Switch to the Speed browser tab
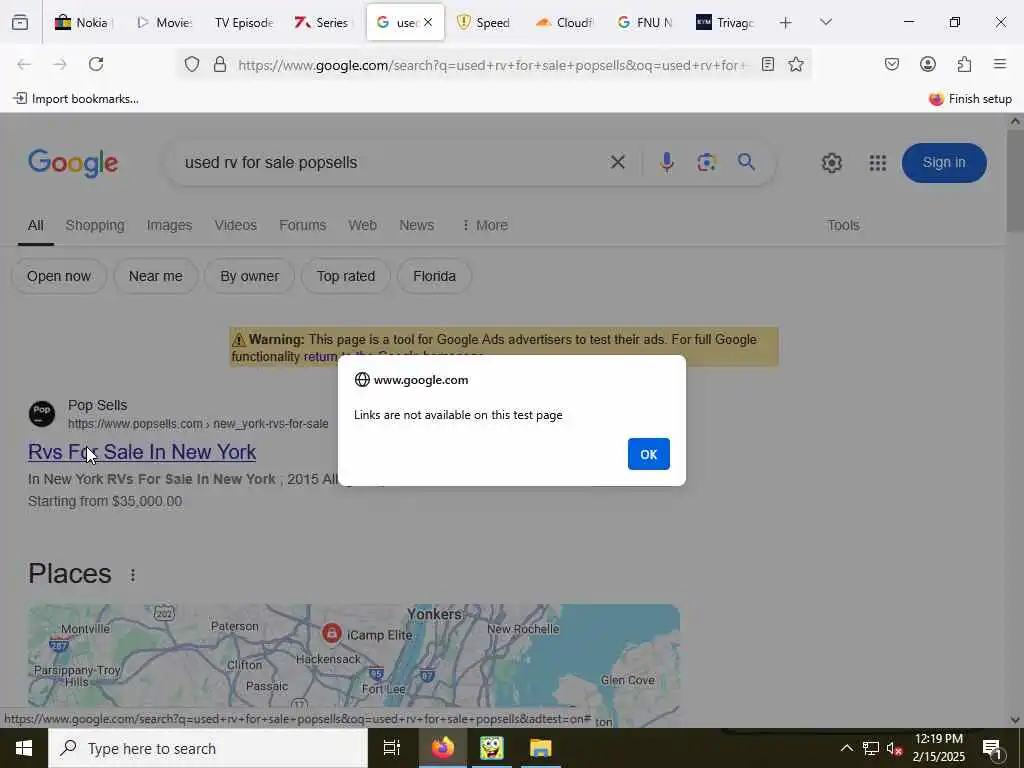The height and width of the screenshot is (768, 1024). coord(484,23)
